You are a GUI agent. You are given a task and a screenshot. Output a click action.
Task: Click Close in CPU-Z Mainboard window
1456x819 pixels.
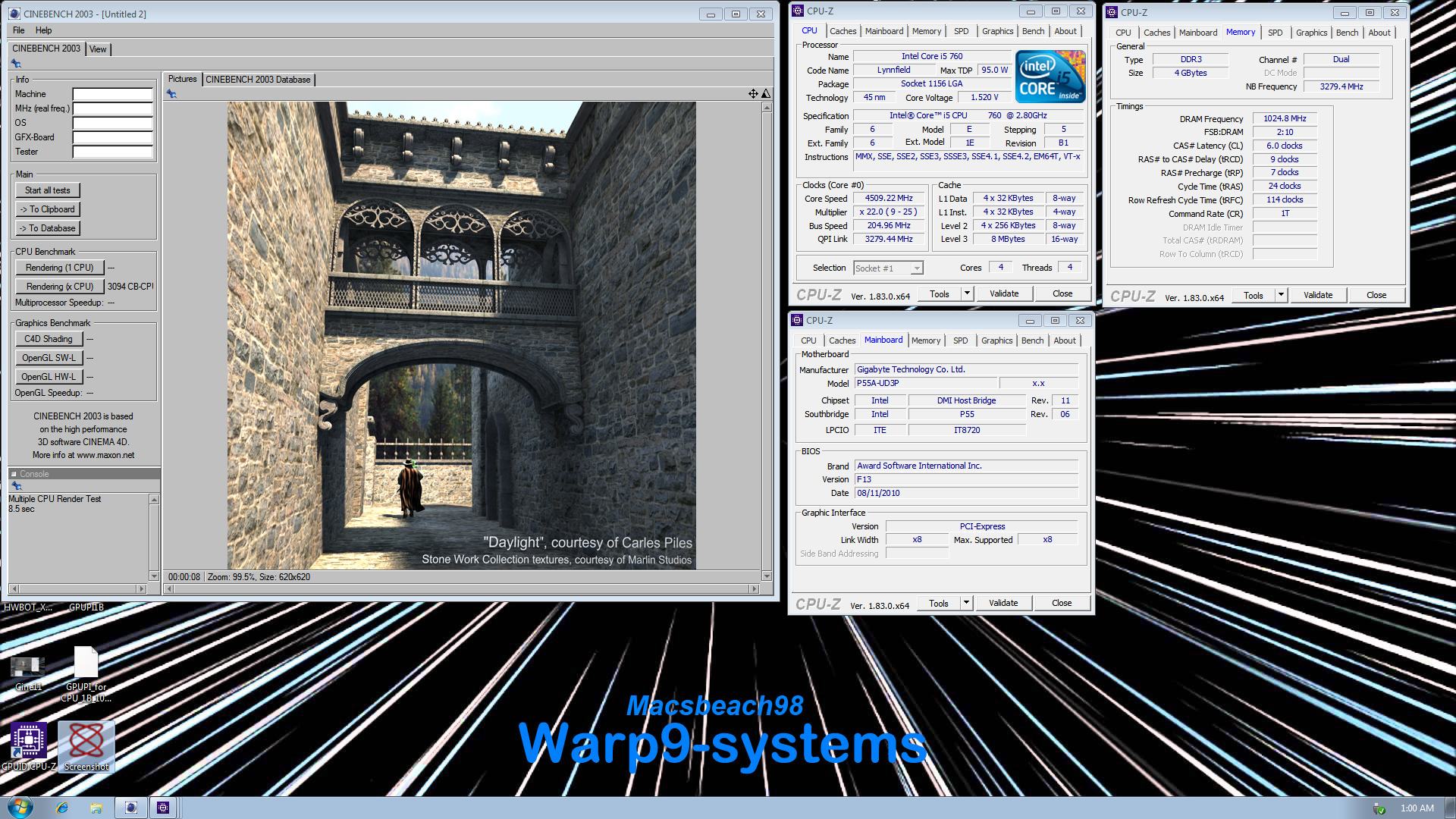click(1062, 603)
